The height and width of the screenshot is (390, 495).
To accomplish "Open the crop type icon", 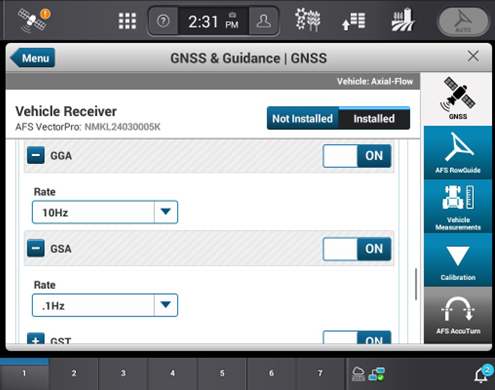I will pyautogui.click(x=308, y=20).
